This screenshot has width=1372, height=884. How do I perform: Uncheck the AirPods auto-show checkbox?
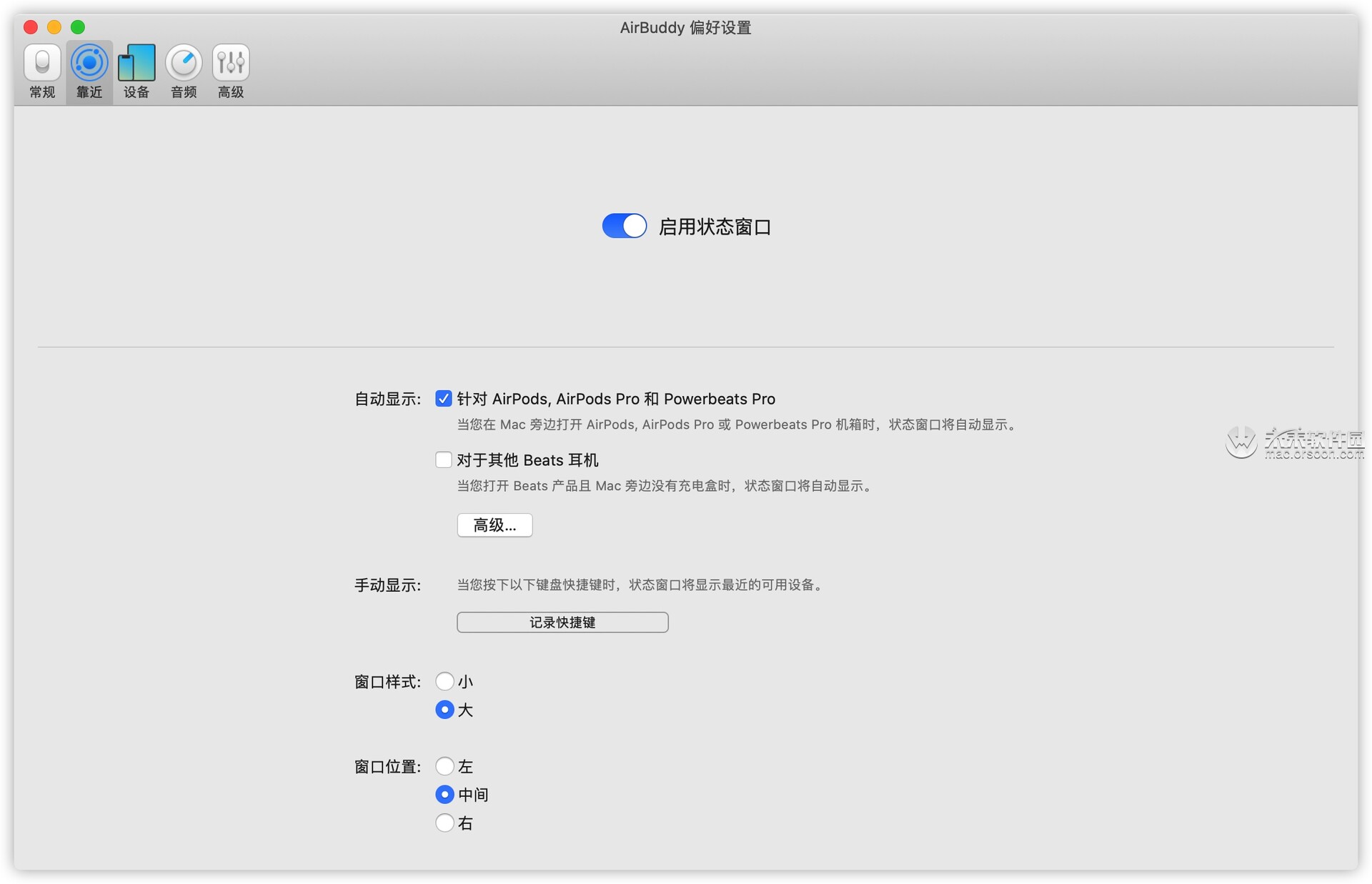tap(444, 399)
